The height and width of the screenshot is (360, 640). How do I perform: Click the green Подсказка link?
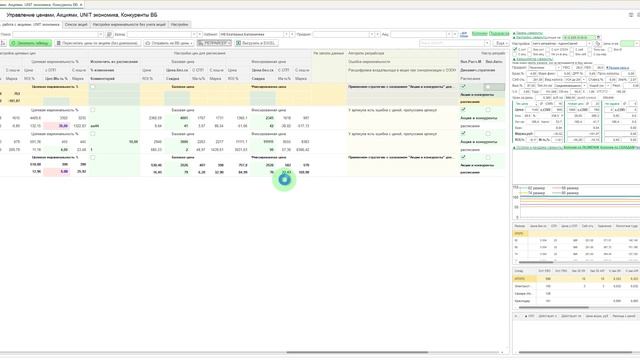tap(499, 34)
